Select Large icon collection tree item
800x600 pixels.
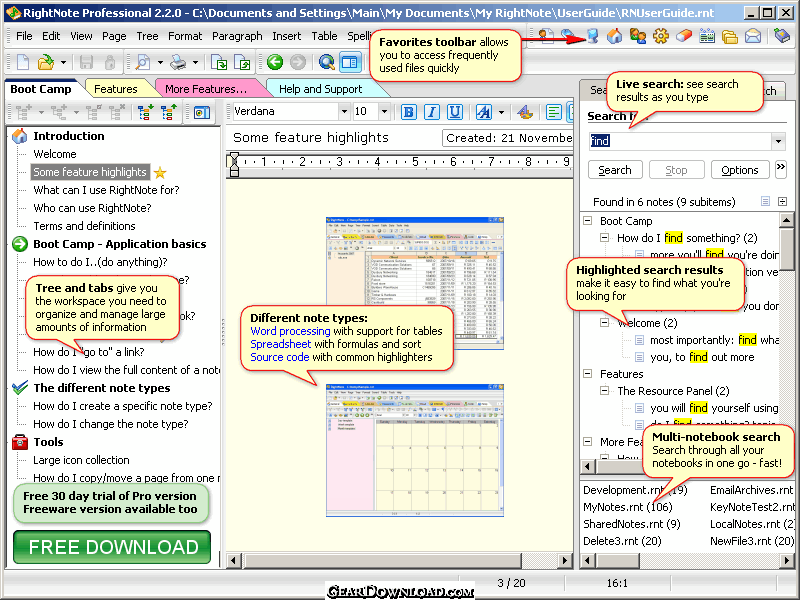(81, 460)
